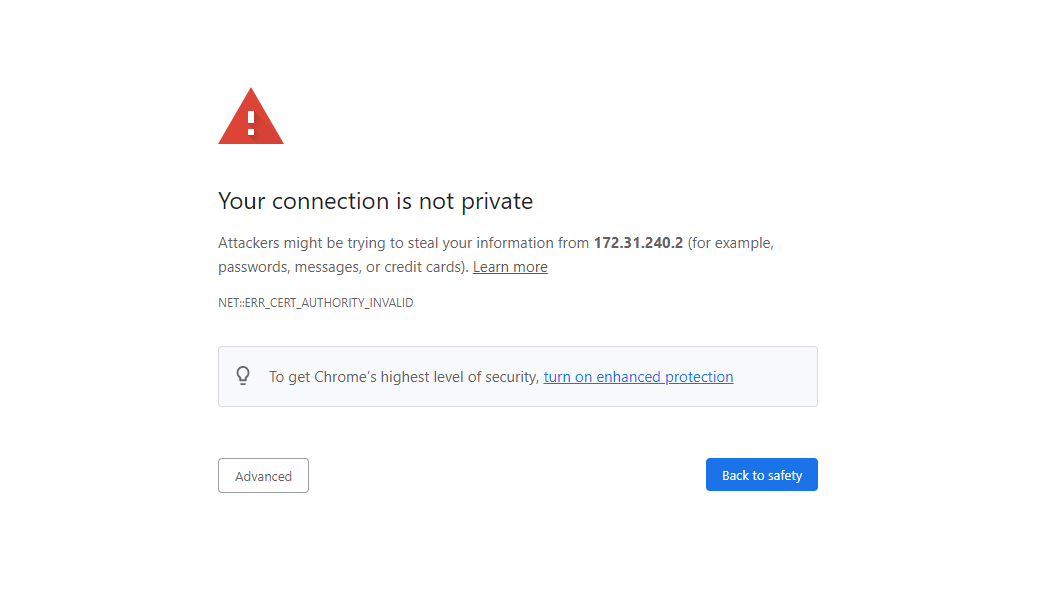Image resolution: width=1044 pixels, height=601 pixels.
Task: Click the '(for example,' text
Action: (731, 243)
